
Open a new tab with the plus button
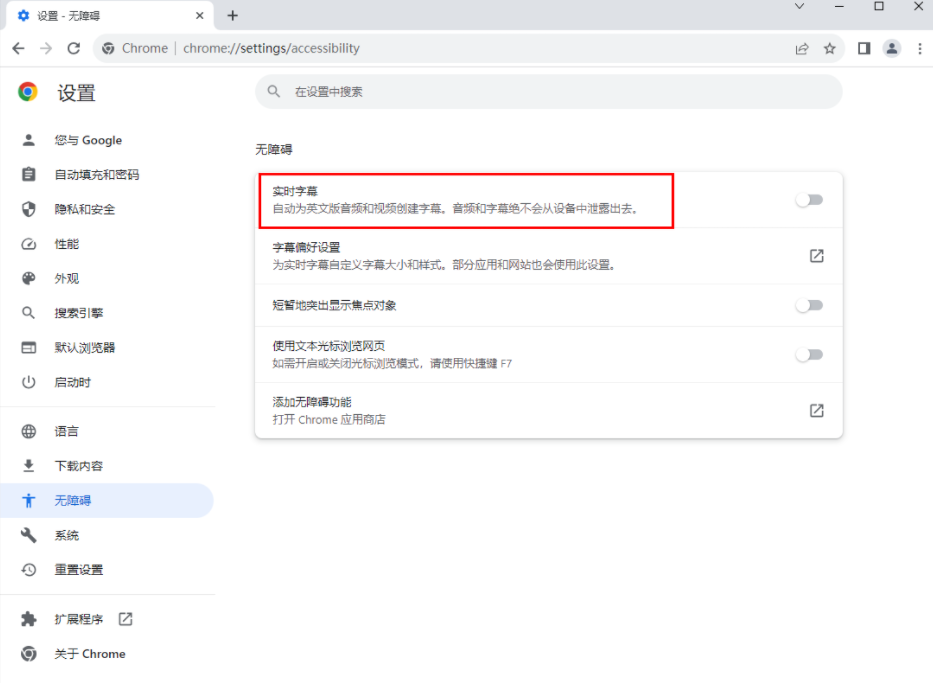coord(233,15)
